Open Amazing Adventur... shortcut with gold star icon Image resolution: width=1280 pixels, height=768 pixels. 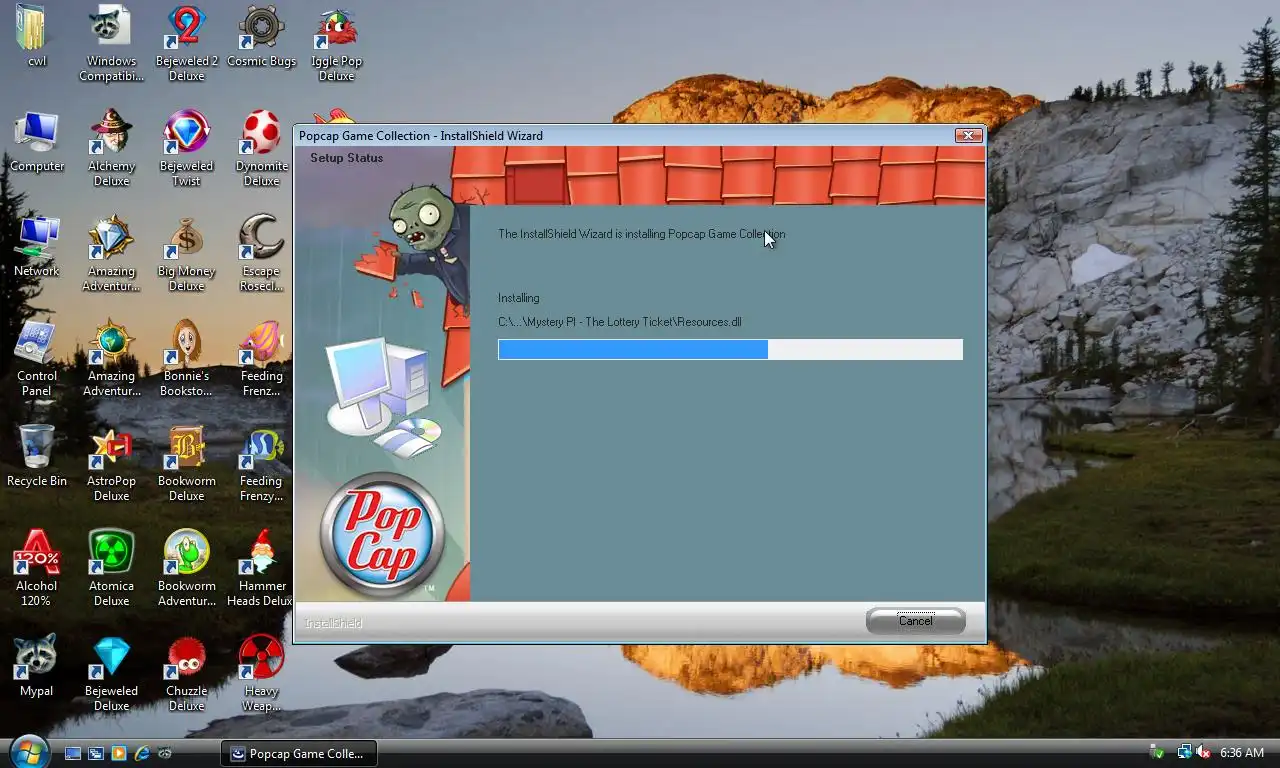tap(111, 254)
